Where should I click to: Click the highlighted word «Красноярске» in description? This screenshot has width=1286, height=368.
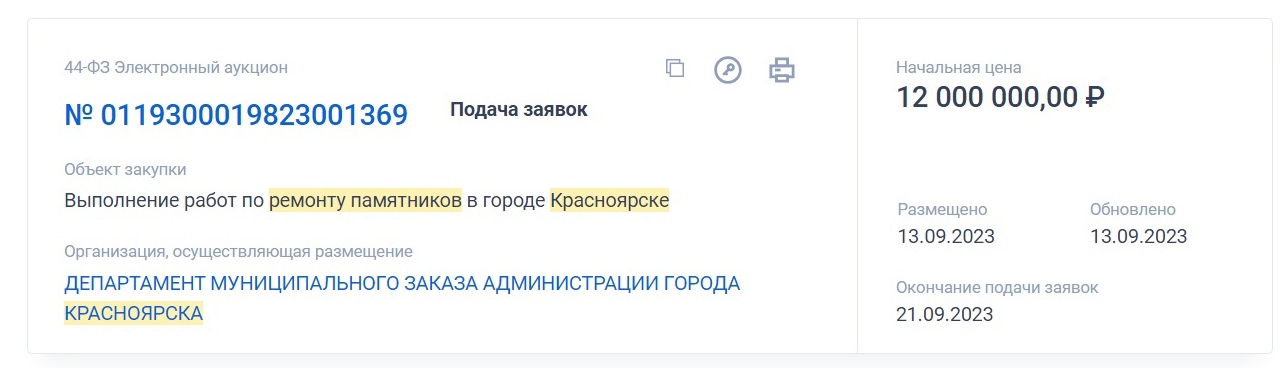(610, 201)
